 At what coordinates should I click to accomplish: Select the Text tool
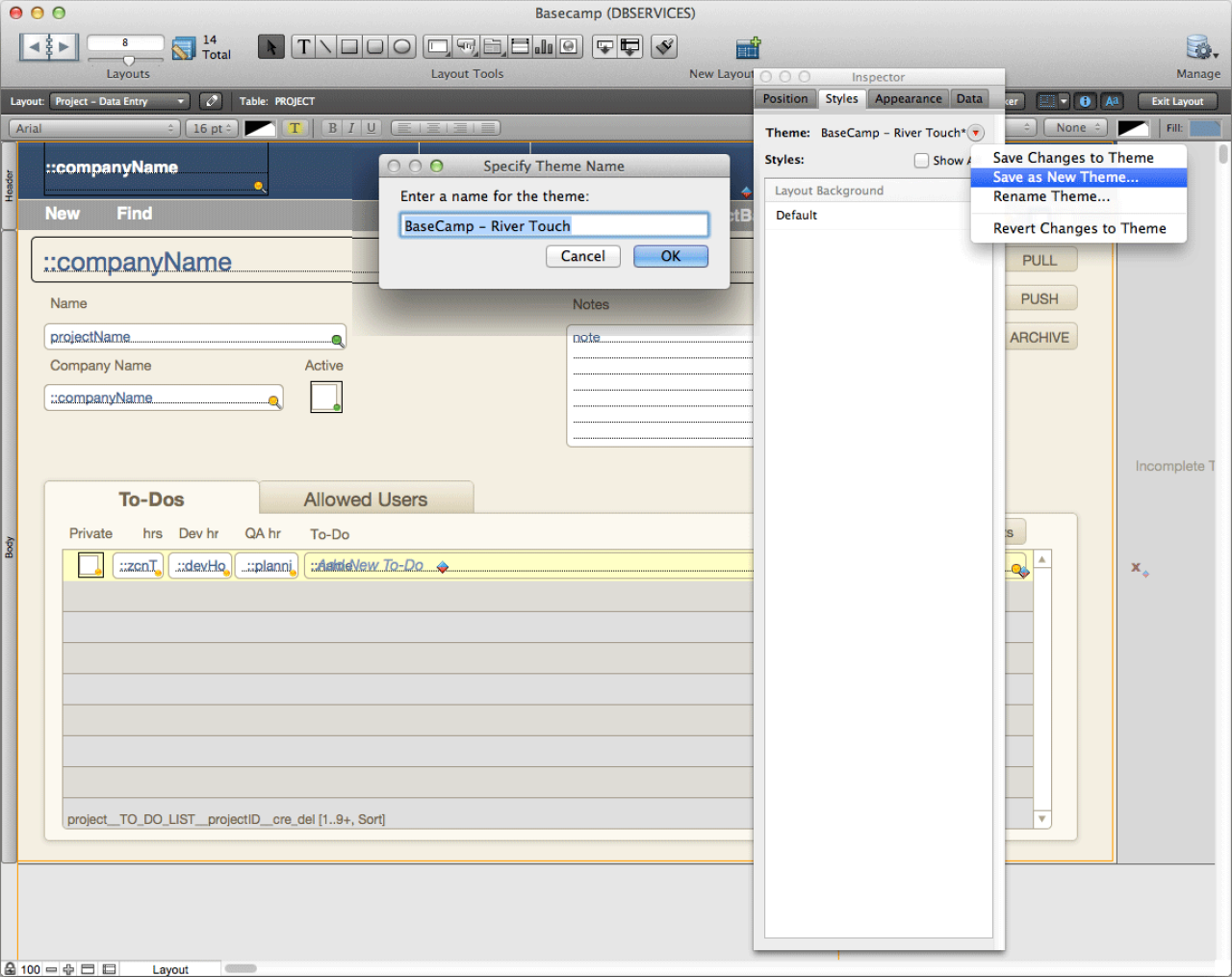(303, 46)
